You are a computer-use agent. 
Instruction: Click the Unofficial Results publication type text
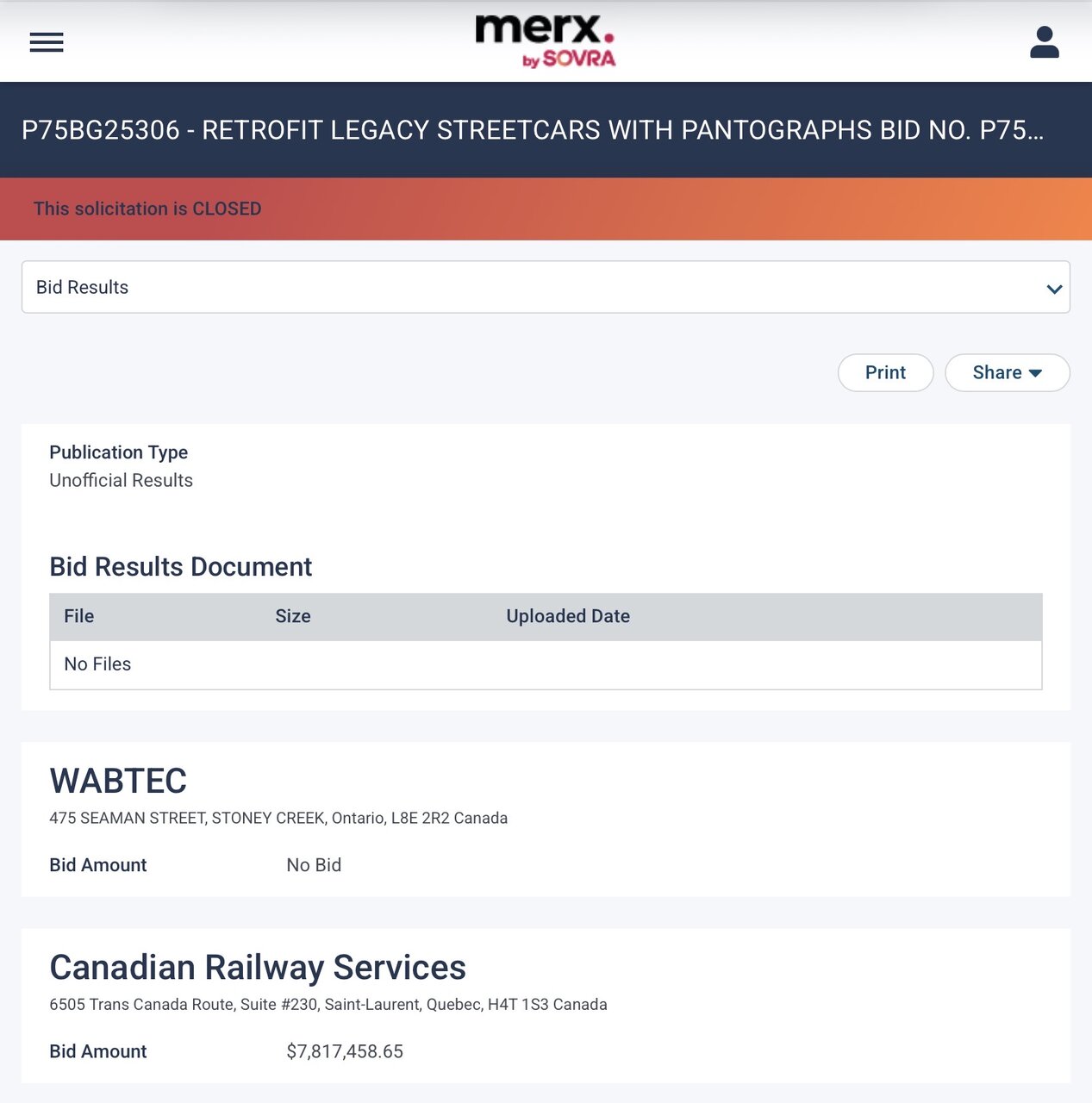click(x=121, y=480)
